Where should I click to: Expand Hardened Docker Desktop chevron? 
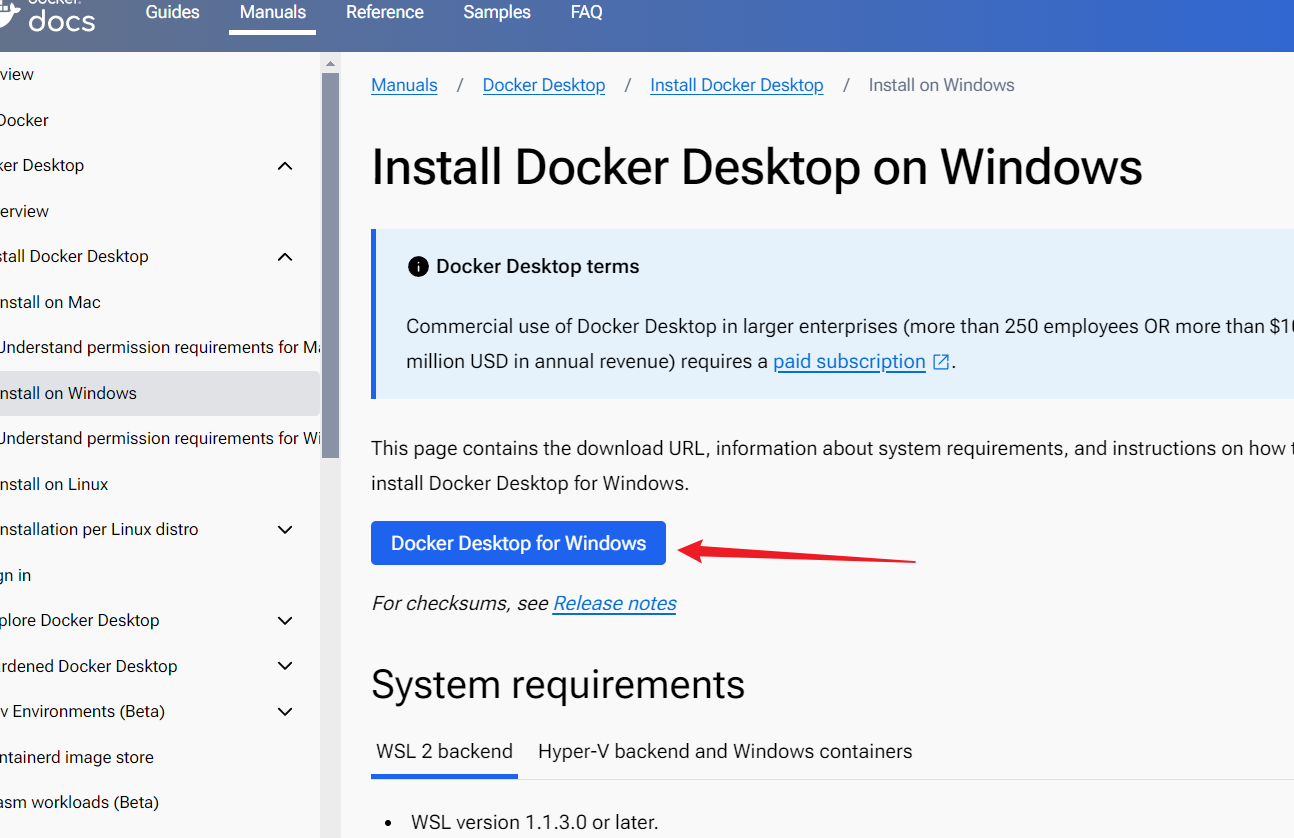click(285, 666)
